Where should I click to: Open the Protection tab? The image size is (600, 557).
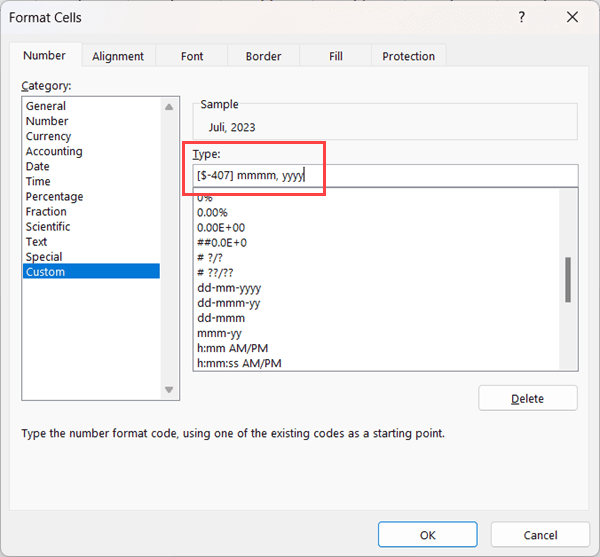(x=408, y=56)
